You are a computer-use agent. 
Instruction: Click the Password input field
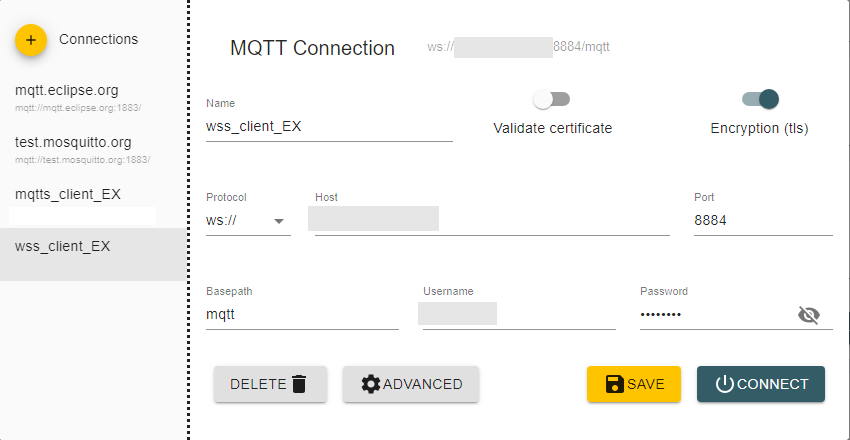pos(714,314)
